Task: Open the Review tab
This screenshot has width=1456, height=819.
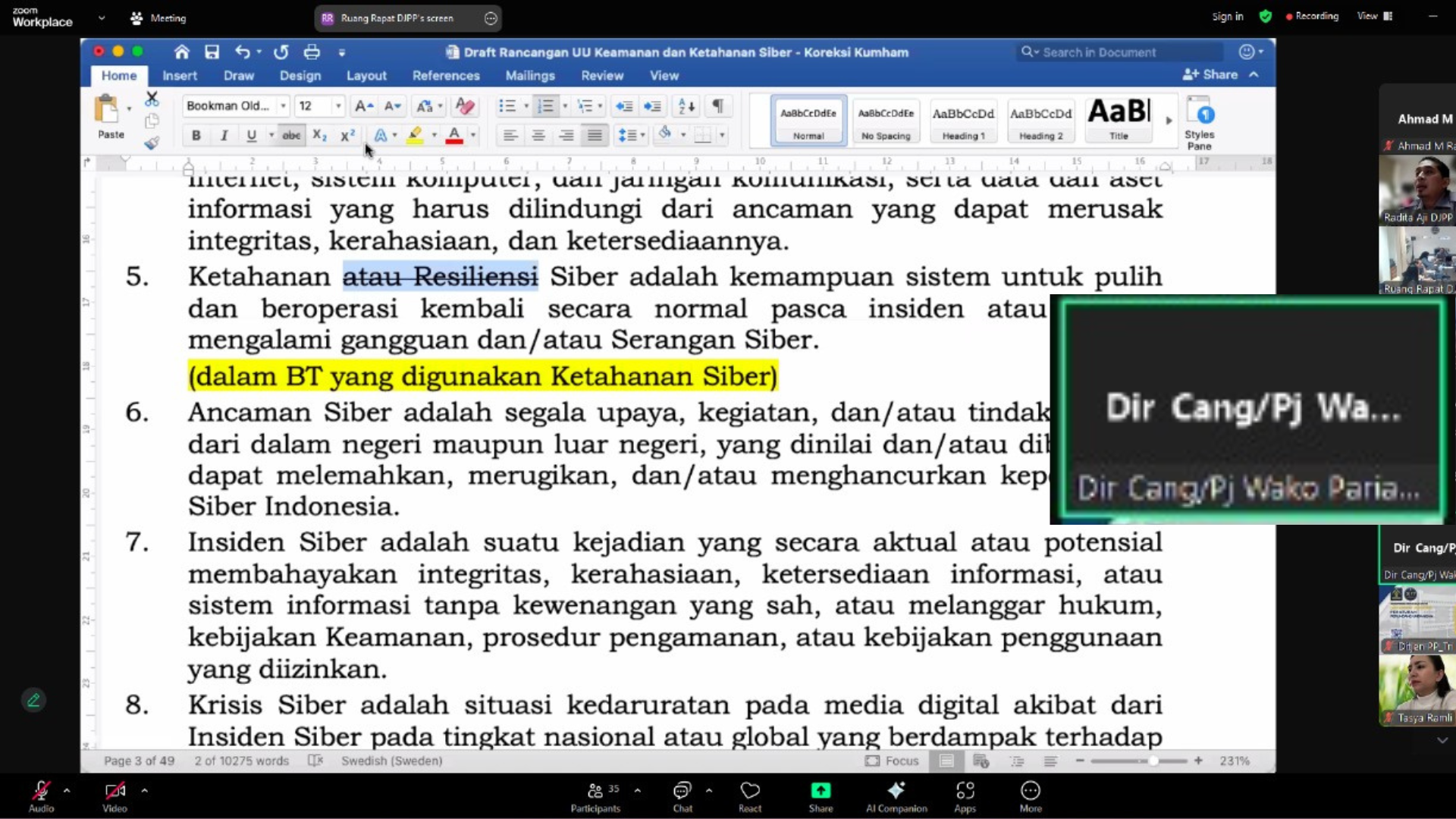Action: (x=602, y=76)
